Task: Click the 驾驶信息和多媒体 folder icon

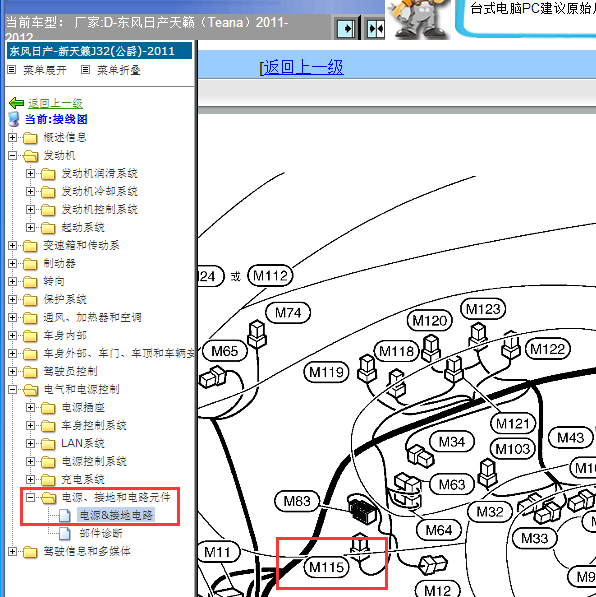Action: tap(30, 551)
